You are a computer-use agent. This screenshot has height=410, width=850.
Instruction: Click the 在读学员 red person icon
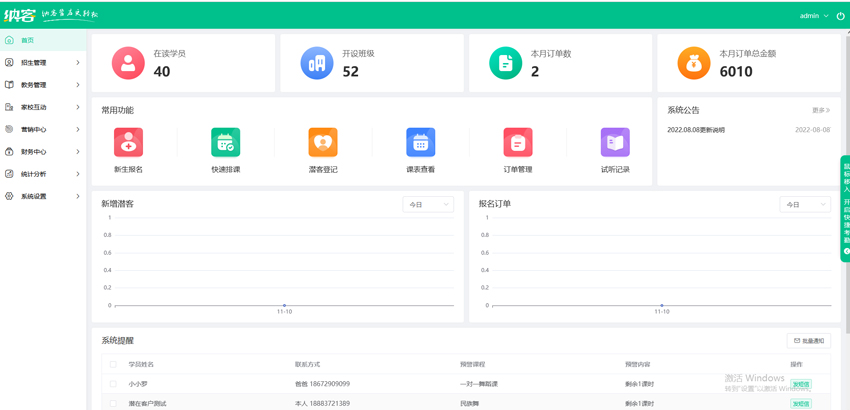tap(128, 63)
